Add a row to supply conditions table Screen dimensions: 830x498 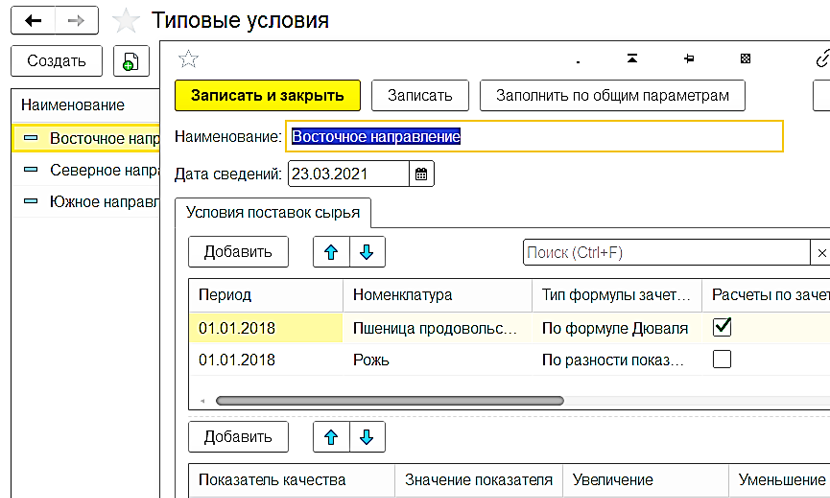coord(238,252)
